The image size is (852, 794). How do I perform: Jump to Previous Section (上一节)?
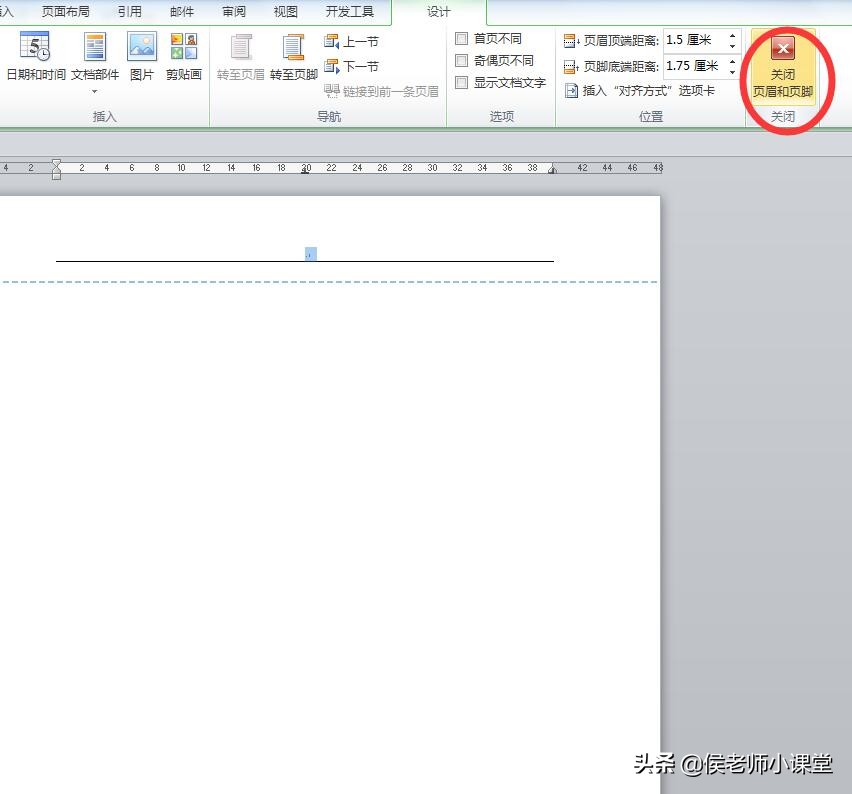(x=351, y=42)
